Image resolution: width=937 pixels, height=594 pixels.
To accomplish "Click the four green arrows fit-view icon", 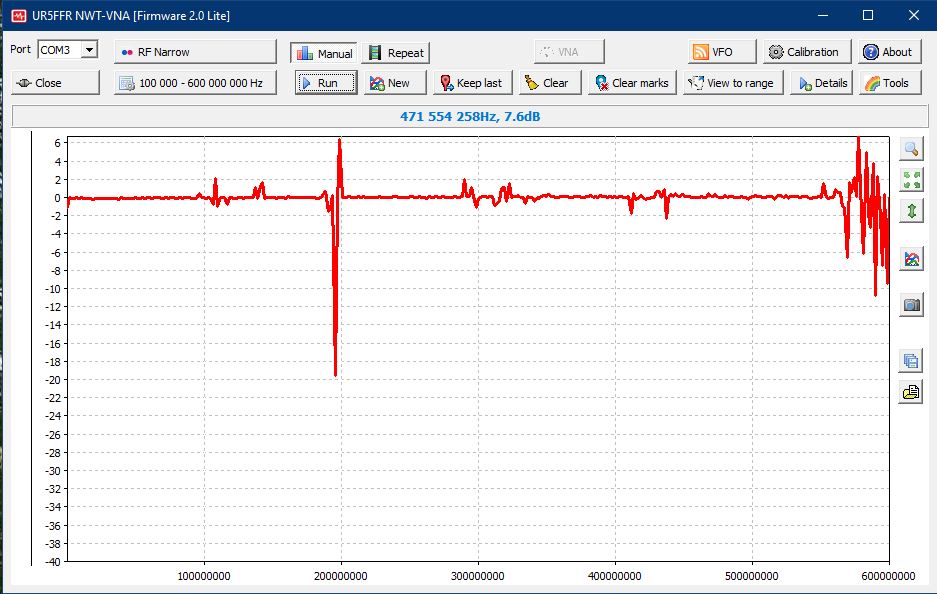I will 911,180.
